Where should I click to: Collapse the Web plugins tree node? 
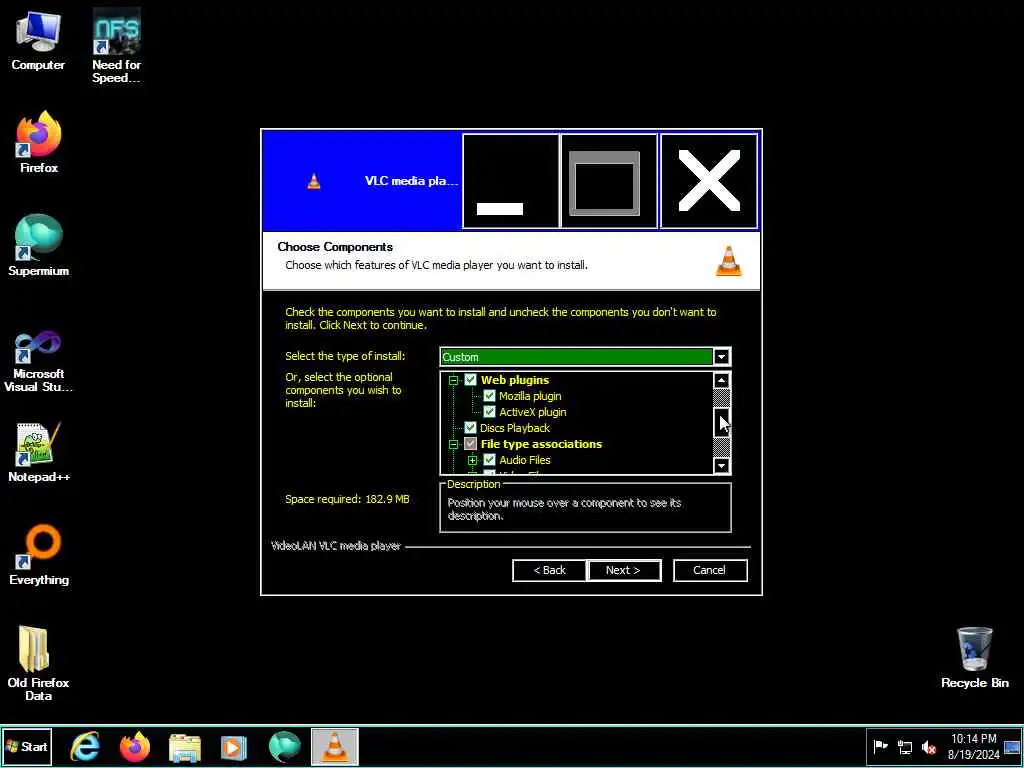coord(453,380)
